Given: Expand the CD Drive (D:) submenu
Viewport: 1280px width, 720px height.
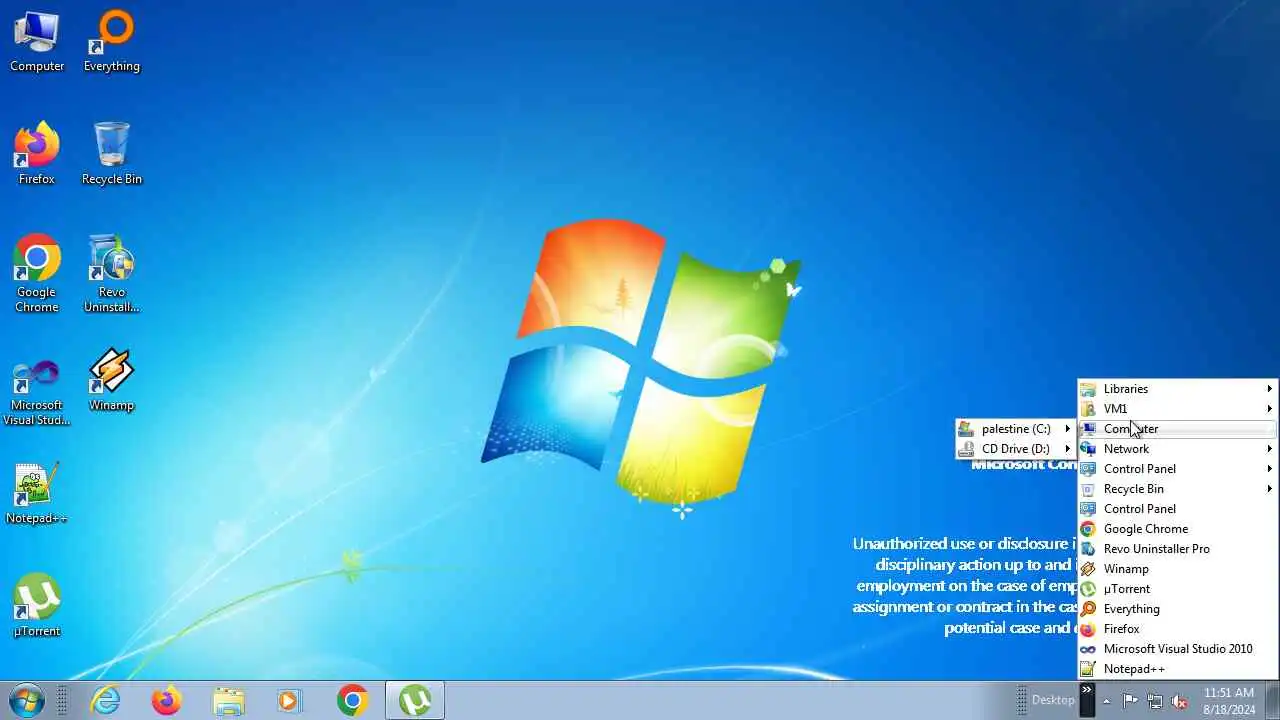Looking at the screenshot, I should pos(1015,449).
